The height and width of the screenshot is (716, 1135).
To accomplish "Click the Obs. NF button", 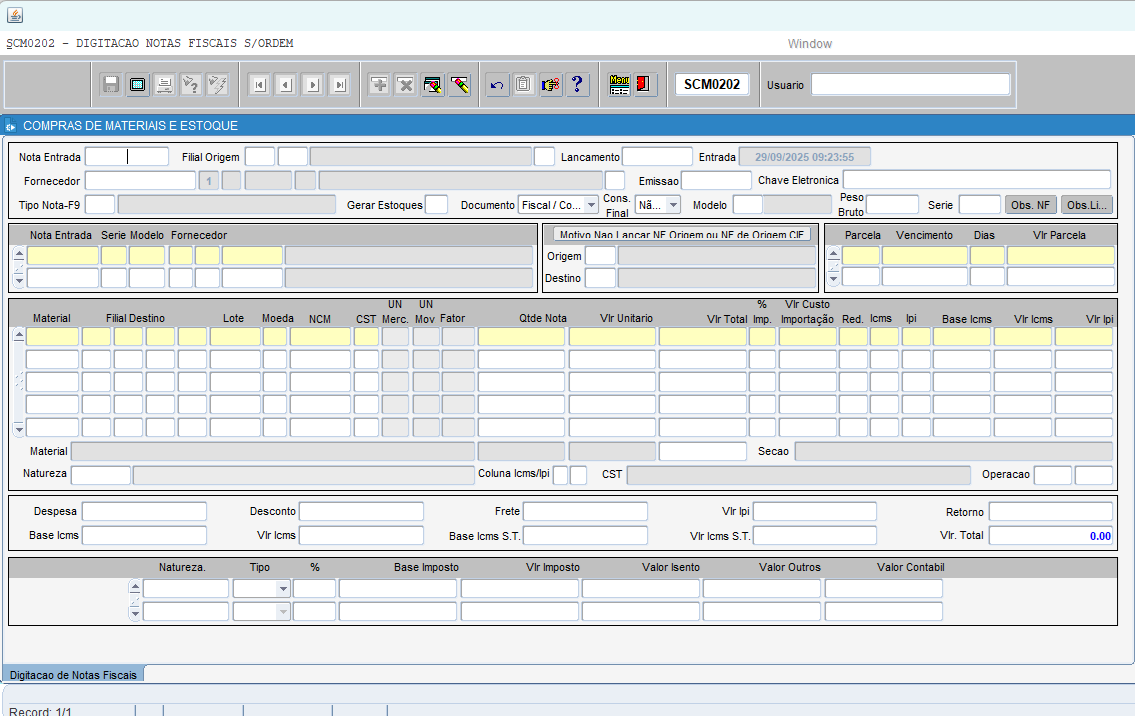I will point(1030,205).
